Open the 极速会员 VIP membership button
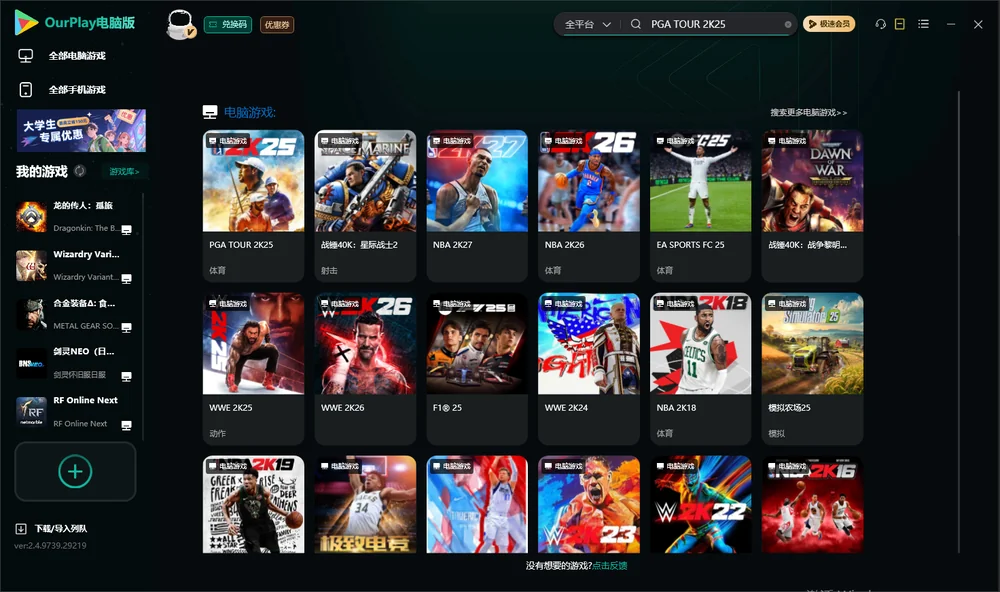The height and width of the screenshot is (592, 1000). point(829,24)
